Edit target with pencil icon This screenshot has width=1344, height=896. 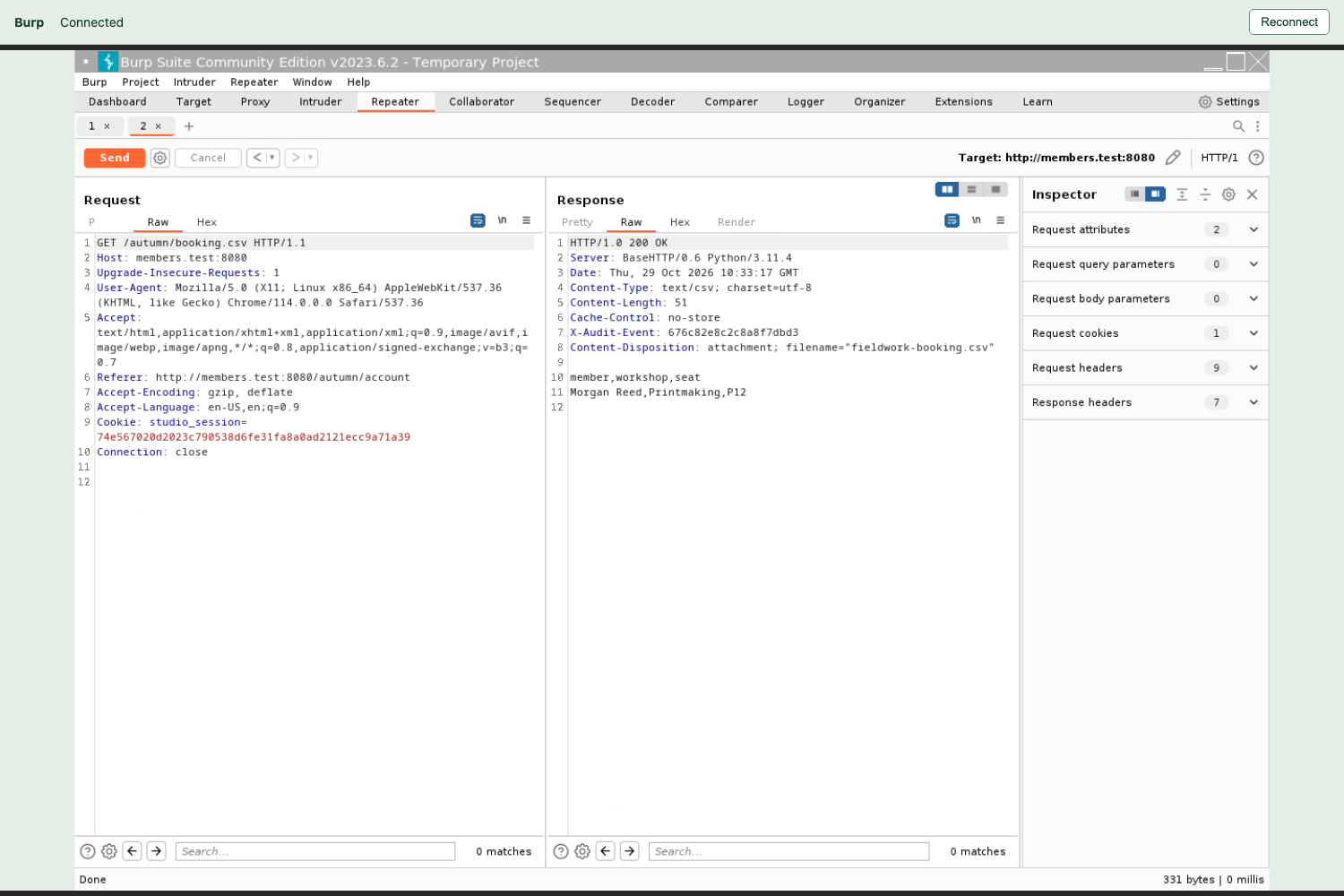click(x=1173, y=158)
